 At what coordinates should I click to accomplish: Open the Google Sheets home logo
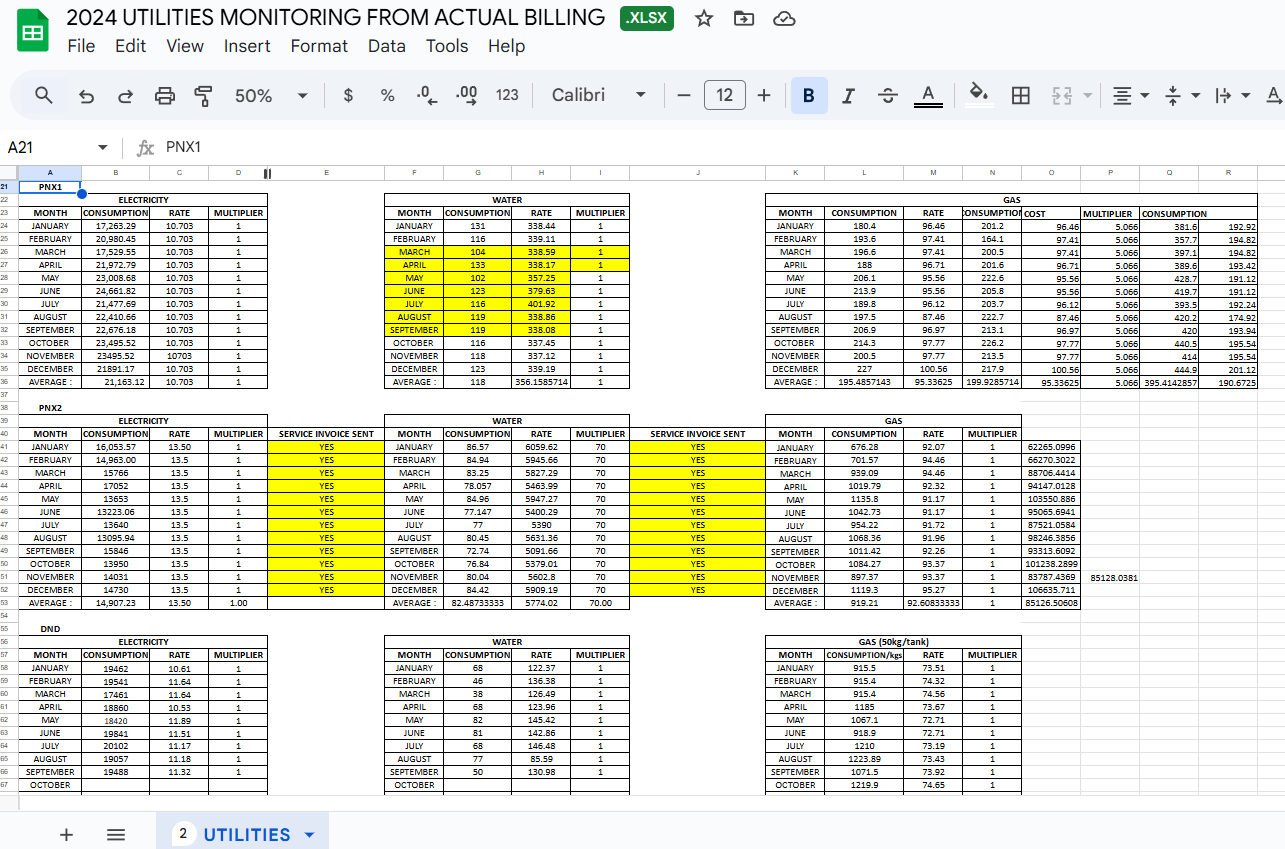pyautogui.click(x=33, y=31)
